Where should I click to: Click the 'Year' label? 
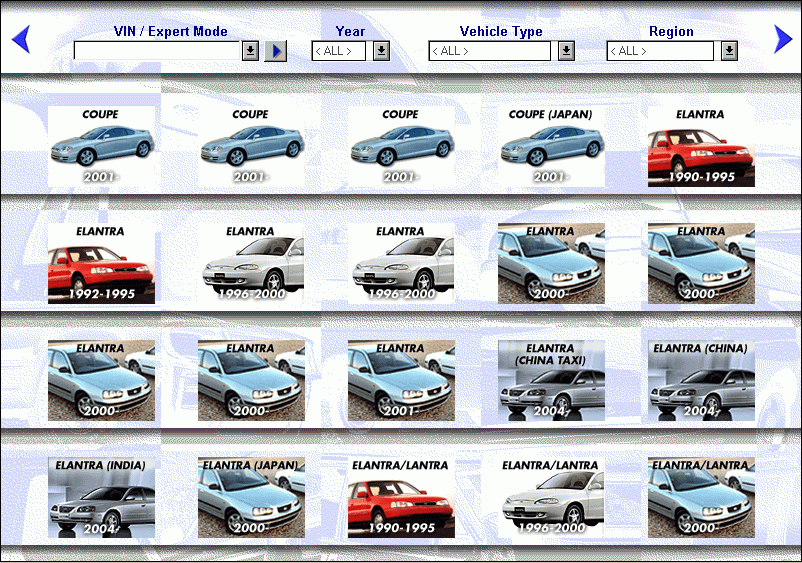pos(350,31)
